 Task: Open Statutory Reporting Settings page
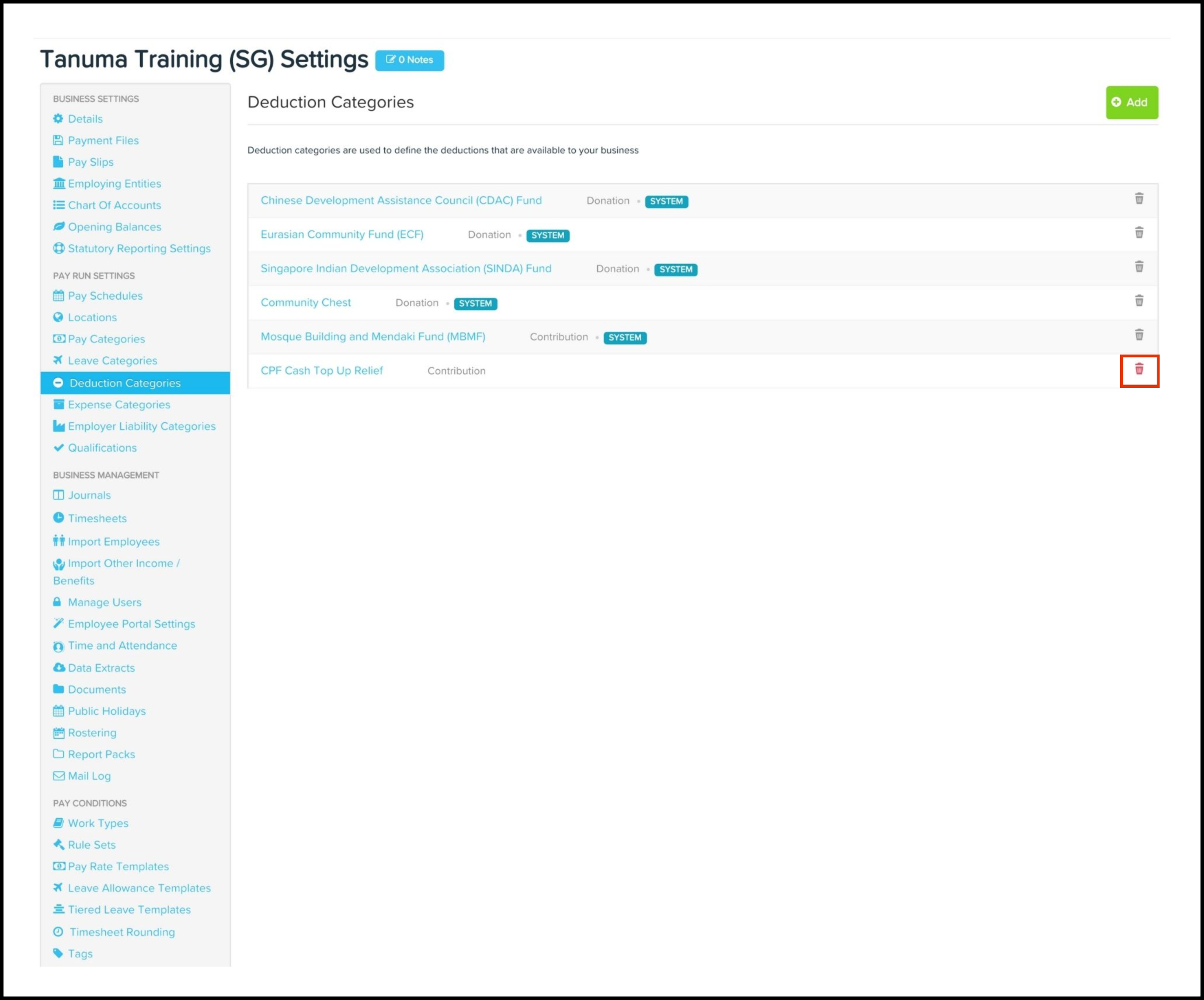pyautogui.click(x=139, y=248)
